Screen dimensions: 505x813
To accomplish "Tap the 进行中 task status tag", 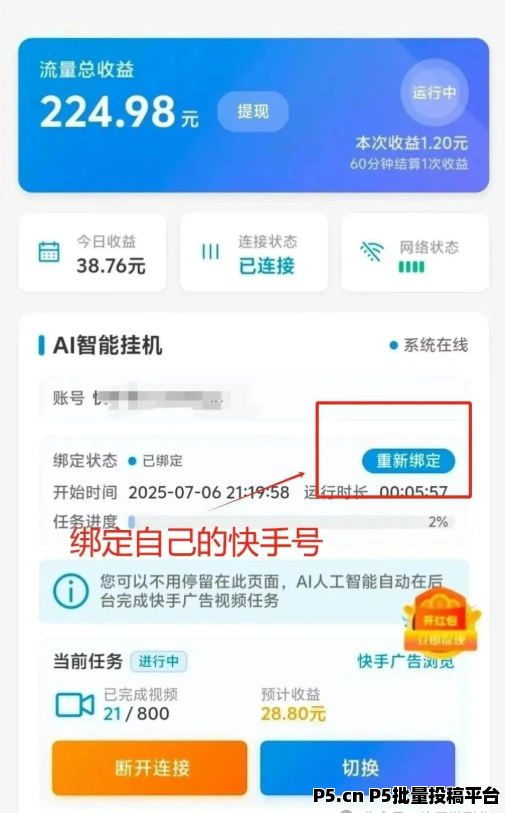I will 159,662.
